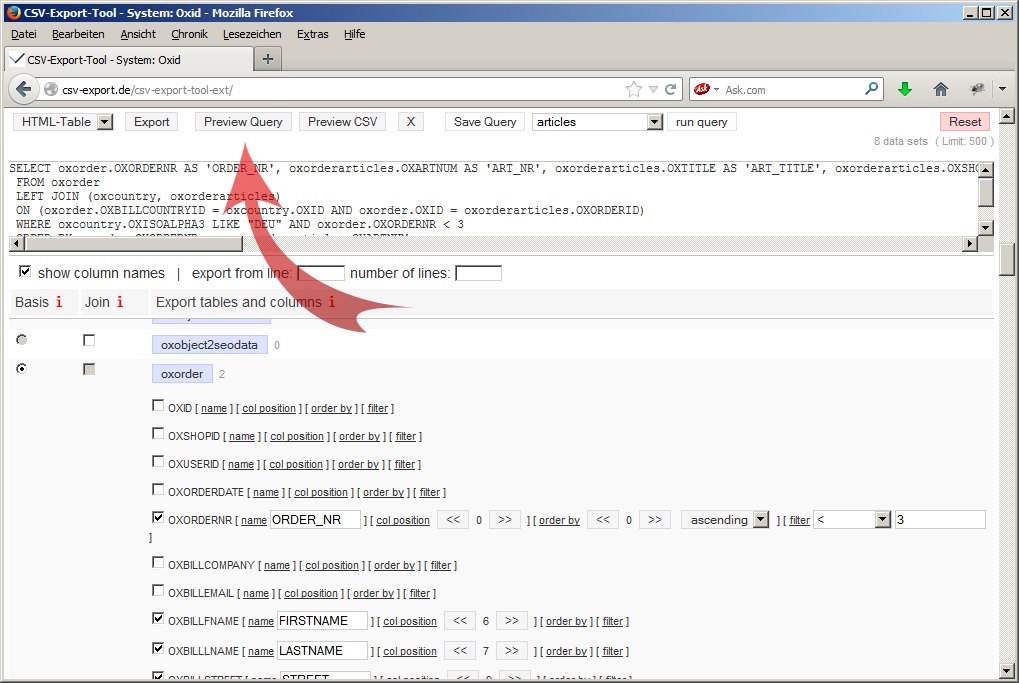The height and width of the screenshot is (683, 1019).
Task: Click the red info icon next to Basis
Action: point(59,302)
